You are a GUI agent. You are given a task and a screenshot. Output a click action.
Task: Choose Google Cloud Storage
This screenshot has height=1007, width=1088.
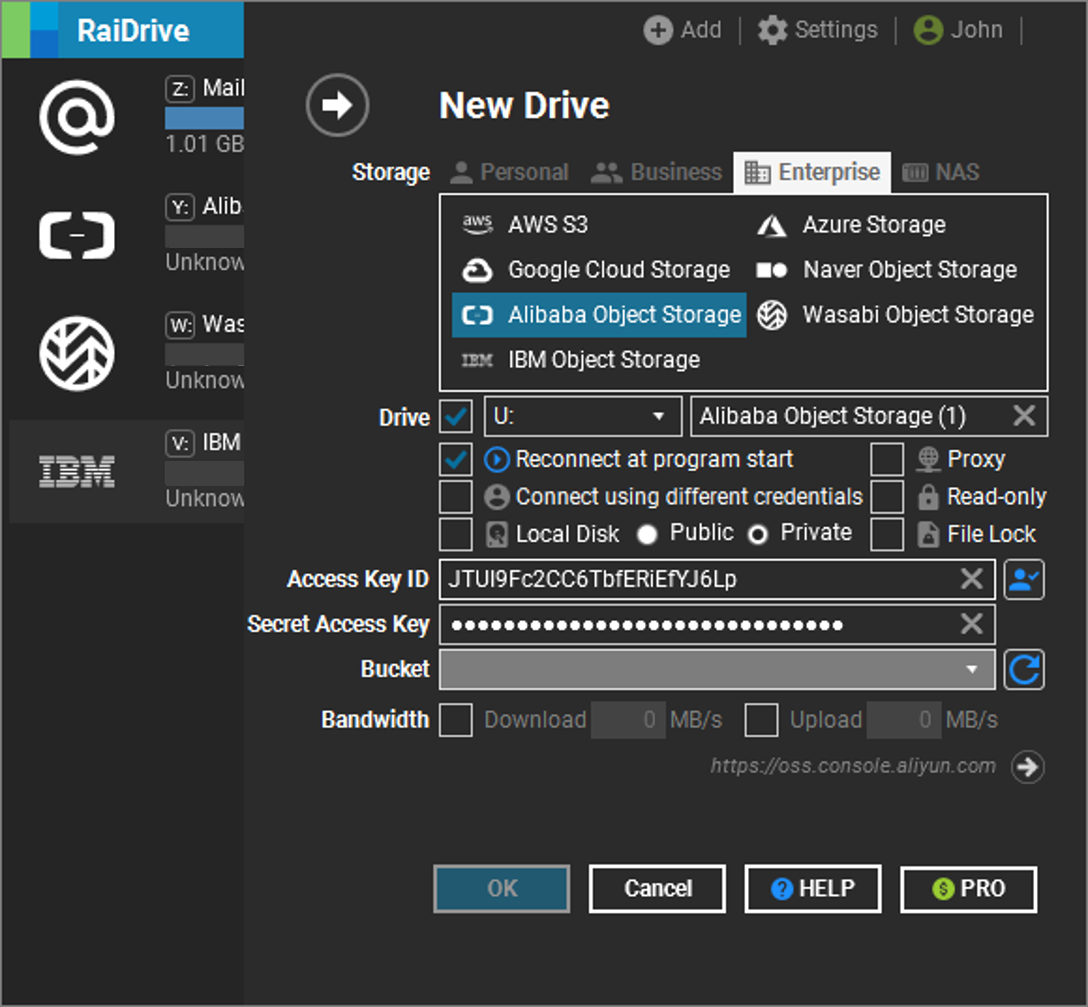596,270
